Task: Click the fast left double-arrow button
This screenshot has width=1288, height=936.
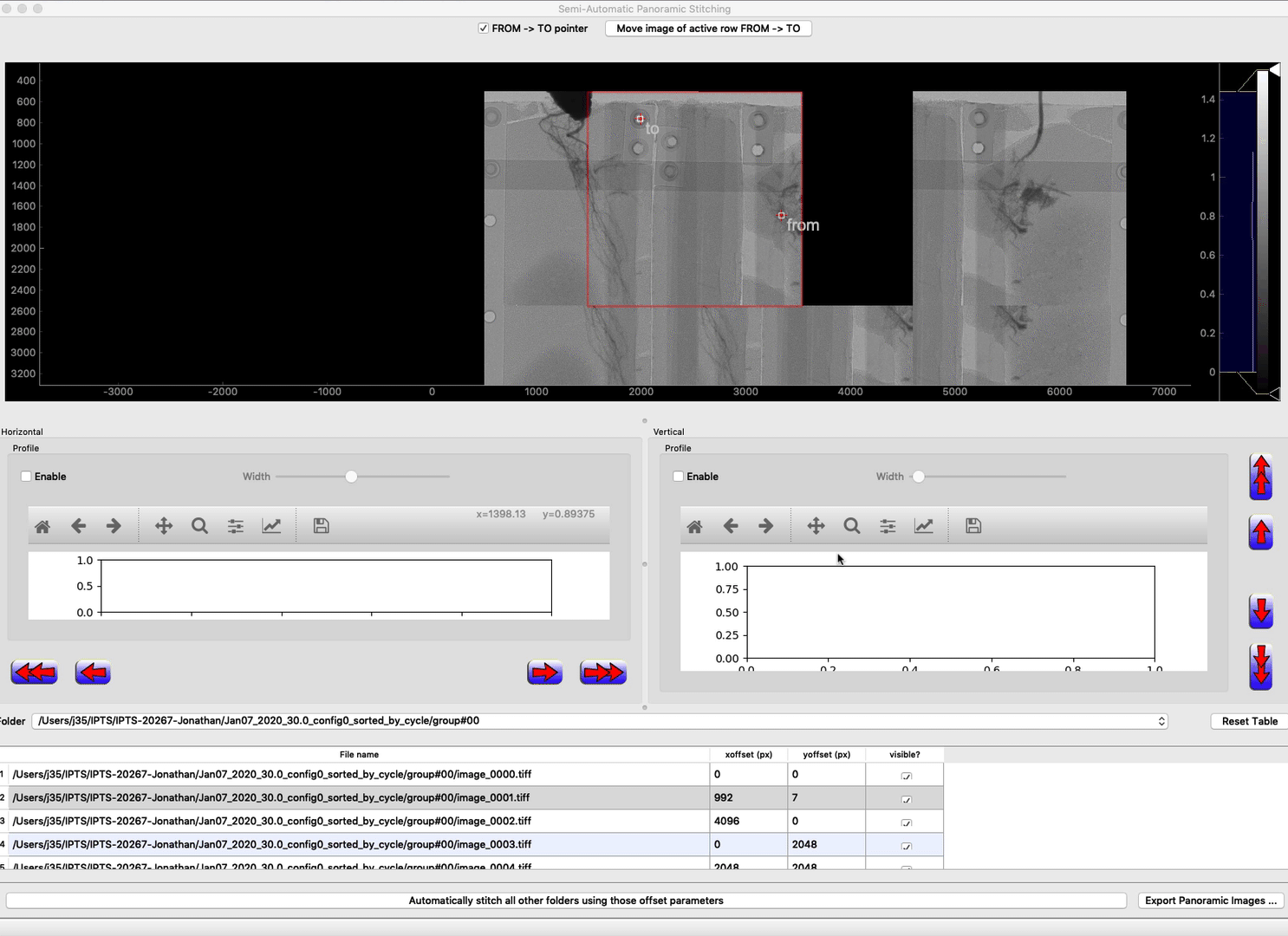Action: point(34,672)
